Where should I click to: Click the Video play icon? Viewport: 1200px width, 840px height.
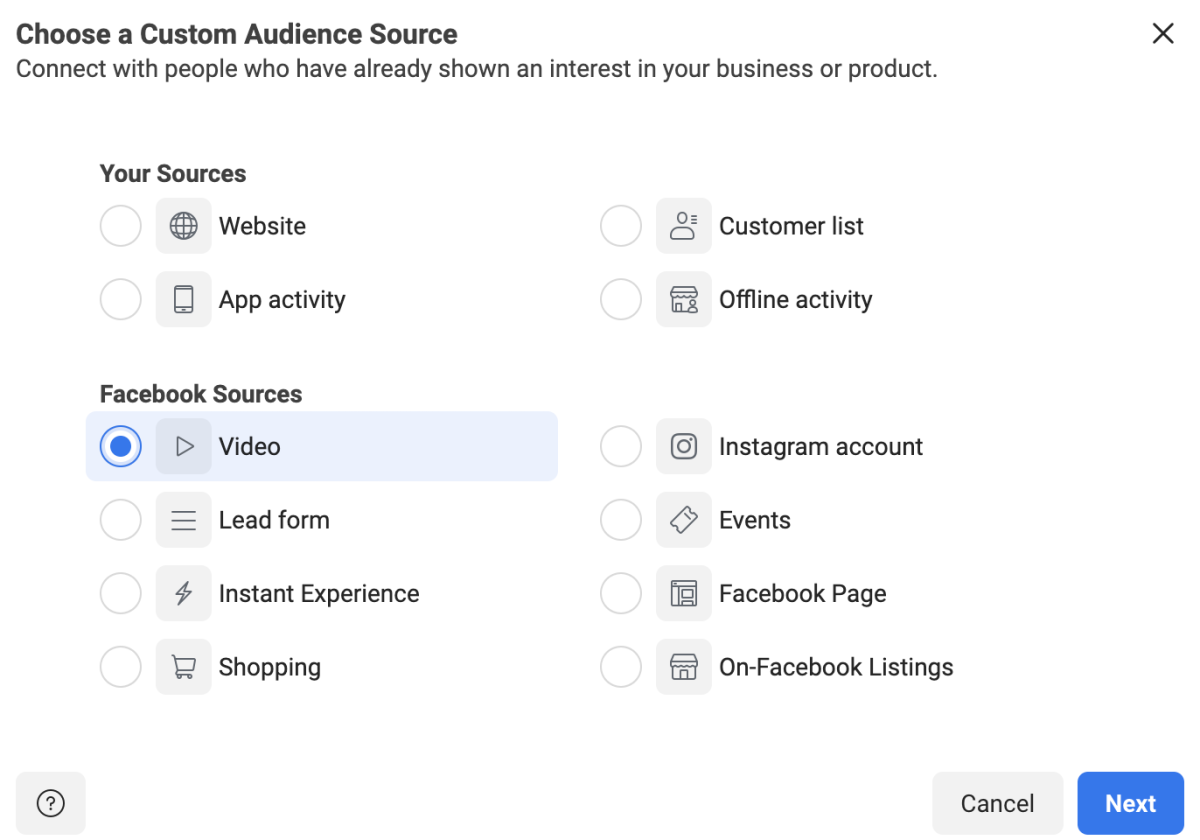(183, 446)
